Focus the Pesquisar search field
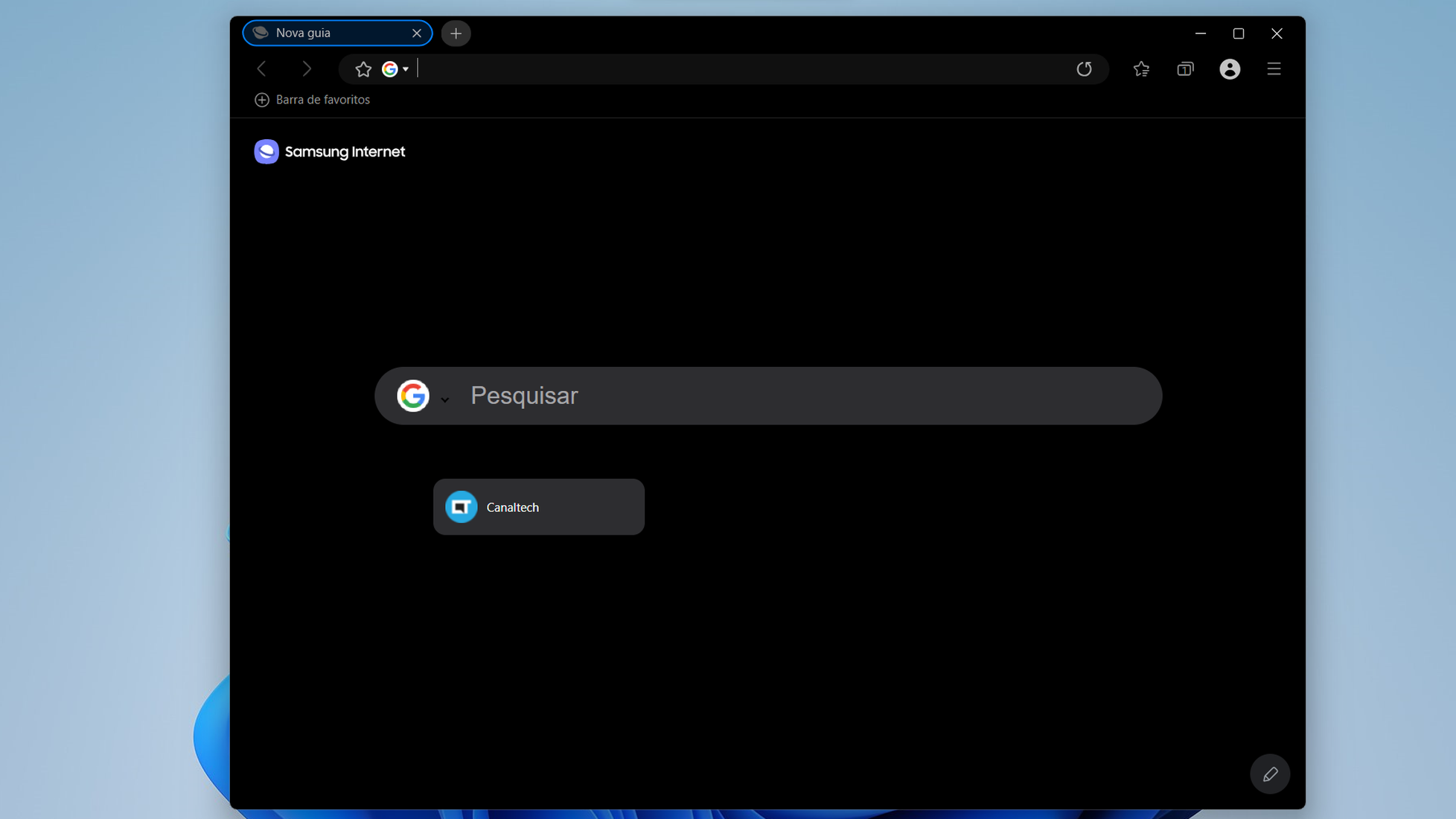Viewport: 1456px width, 819px height. coord(768,395)
